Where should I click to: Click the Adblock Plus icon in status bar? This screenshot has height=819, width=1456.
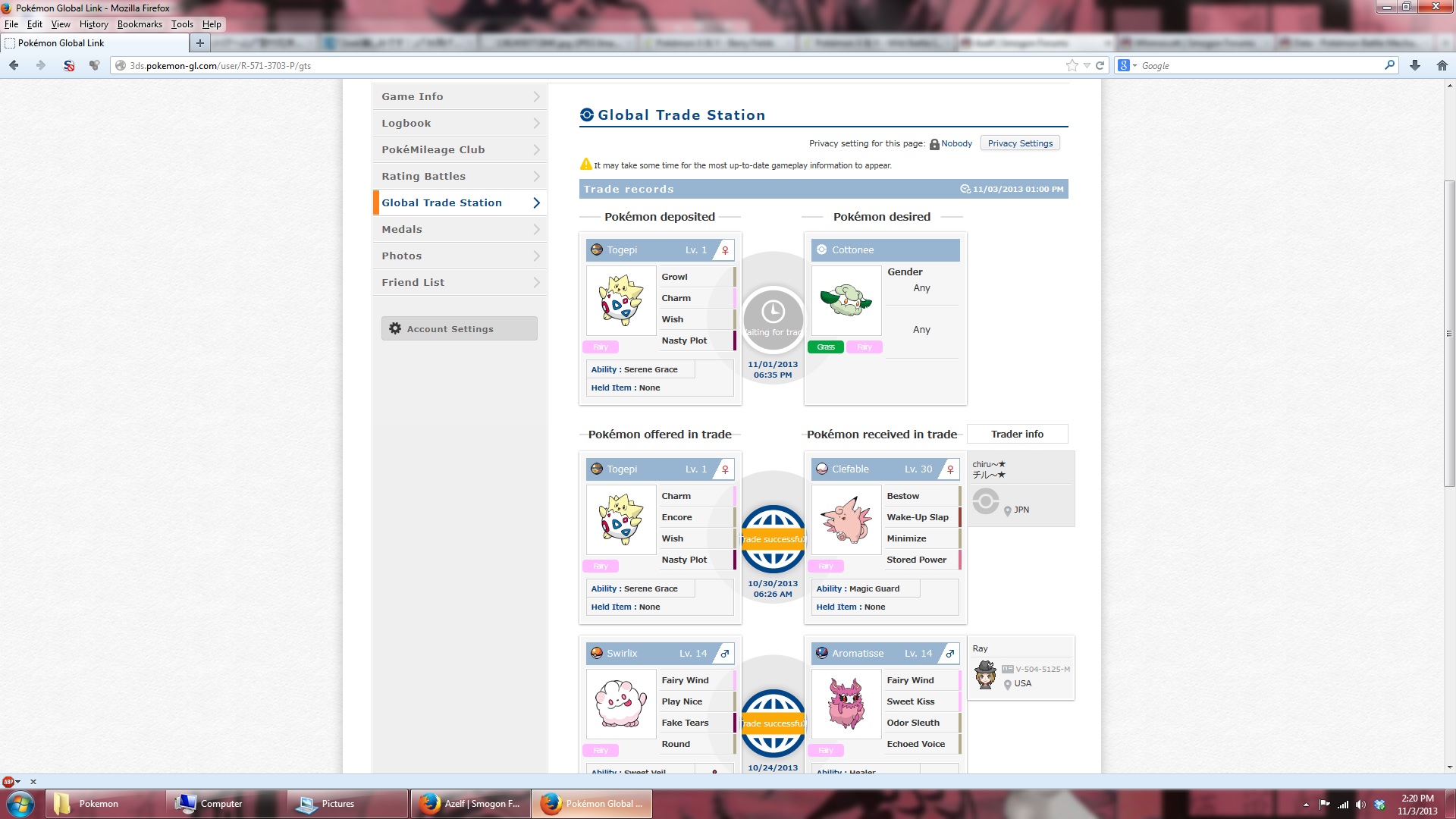tap(8, 782)
